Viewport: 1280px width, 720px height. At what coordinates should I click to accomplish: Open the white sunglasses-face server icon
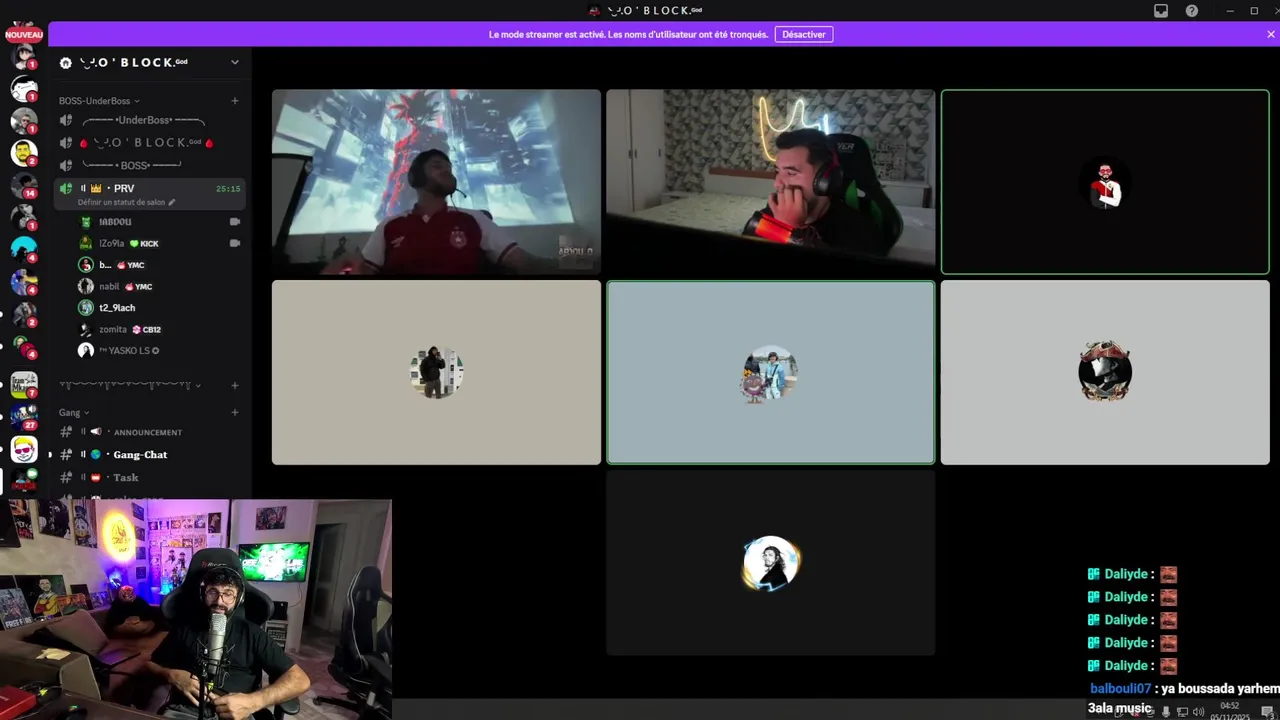(24, 449)
